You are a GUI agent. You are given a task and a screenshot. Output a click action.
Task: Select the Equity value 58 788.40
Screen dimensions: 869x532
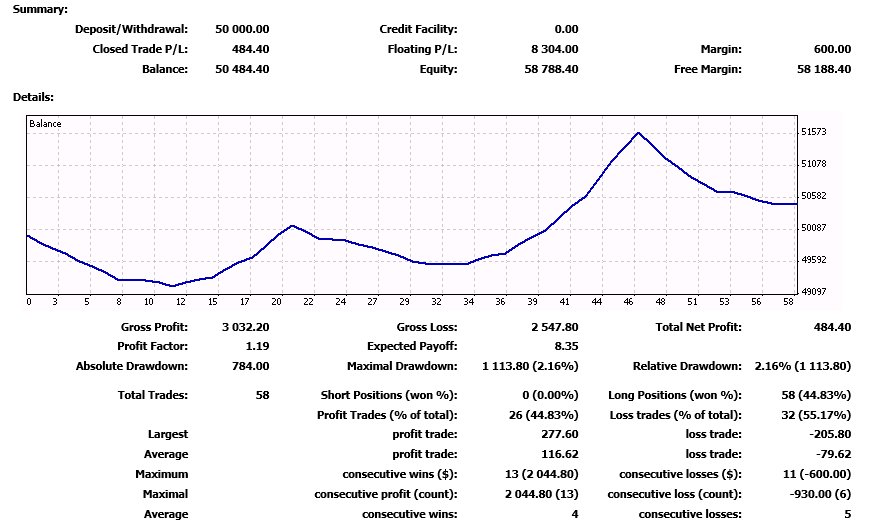click(x=548, y=69)
